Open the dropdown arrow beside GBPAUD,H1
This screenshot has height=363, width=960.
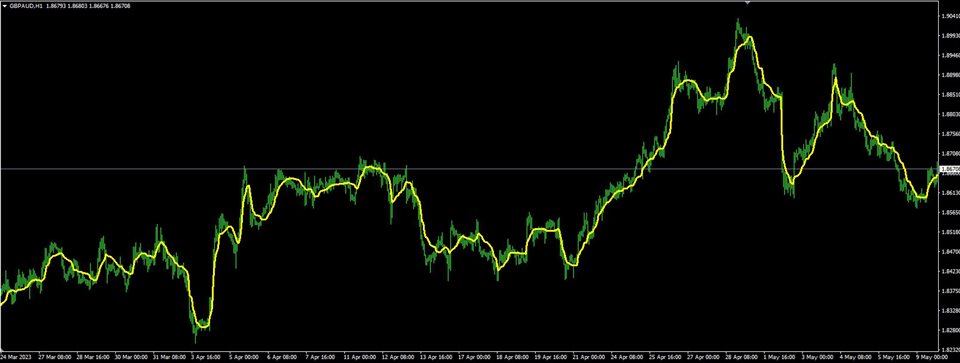pos(4,6)
